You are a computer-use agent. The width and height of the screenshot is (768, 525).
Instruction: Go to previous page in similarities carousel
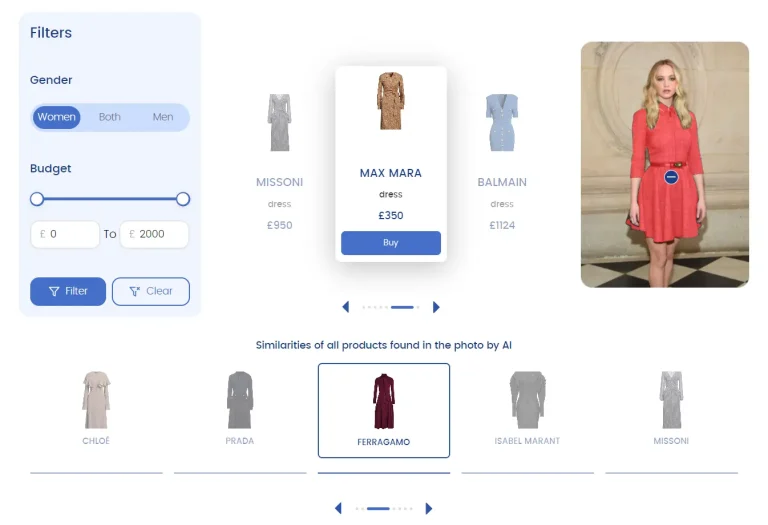point(338,508)
